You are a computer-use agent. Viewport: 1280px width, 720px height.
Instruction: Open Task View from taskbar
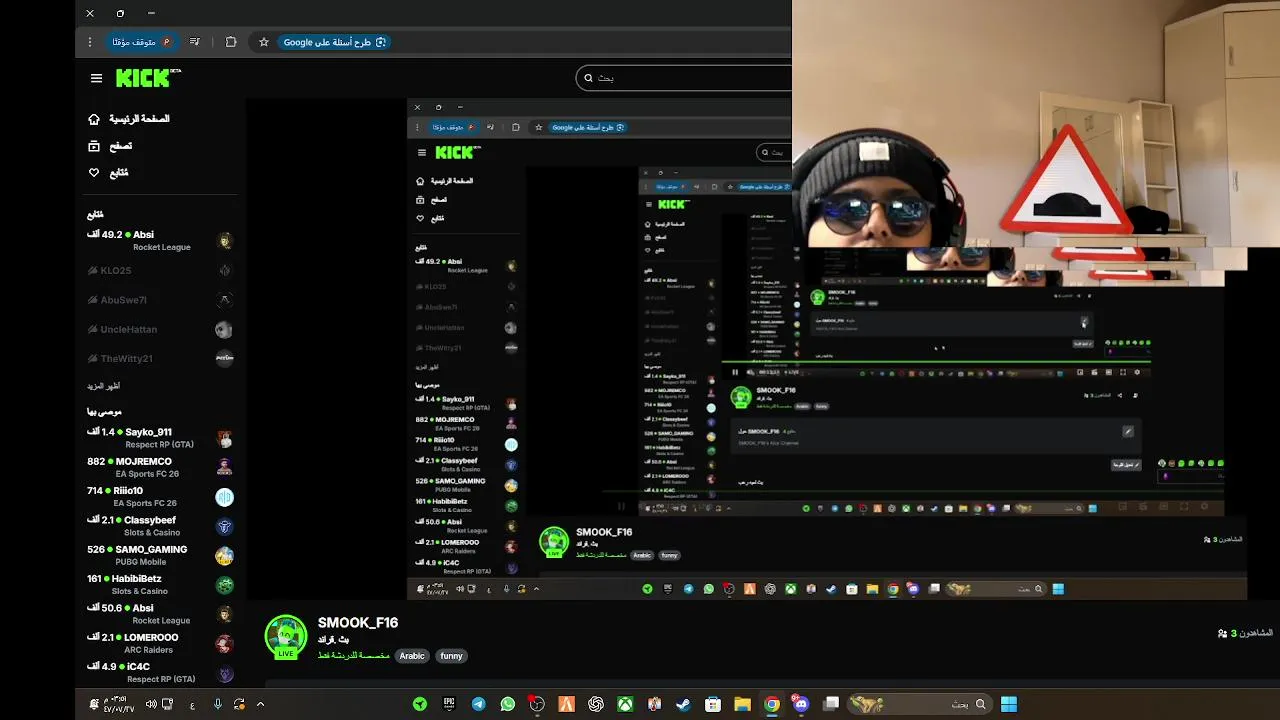click(831, 704)
